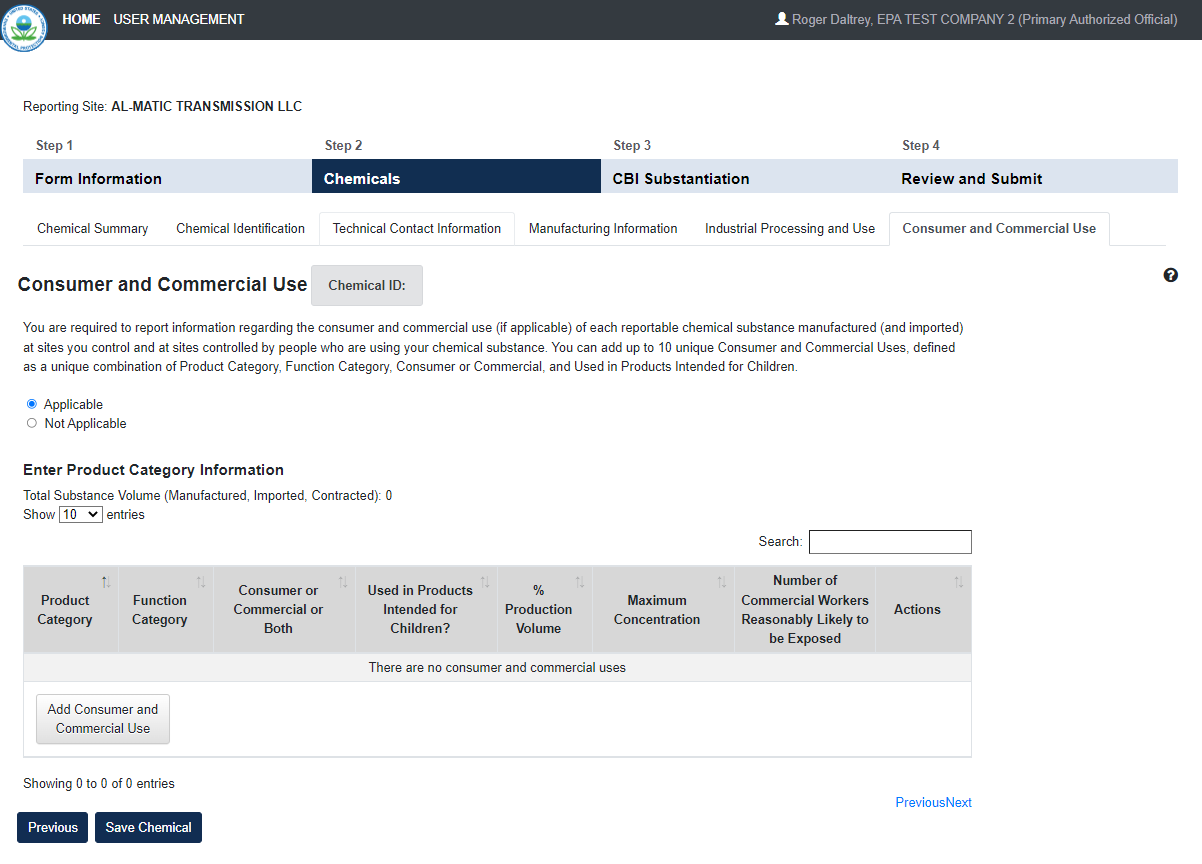This screenshot has height=864, width=1202.
Task: Click 'Enter Product Category Information' heading
Action: tap(153, 470)
